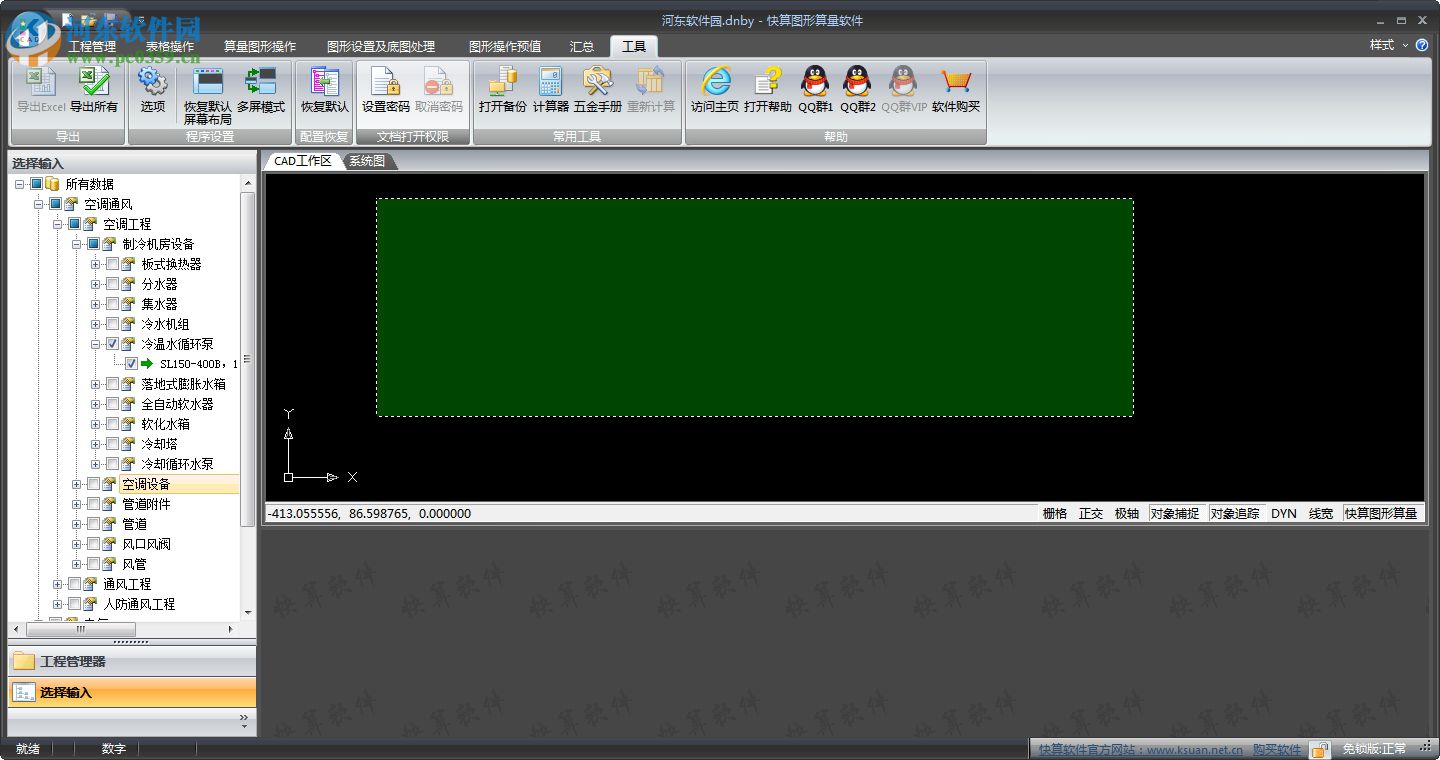
Task: Expand the 人防通风工程 tree node
Action: coord(58,604)
